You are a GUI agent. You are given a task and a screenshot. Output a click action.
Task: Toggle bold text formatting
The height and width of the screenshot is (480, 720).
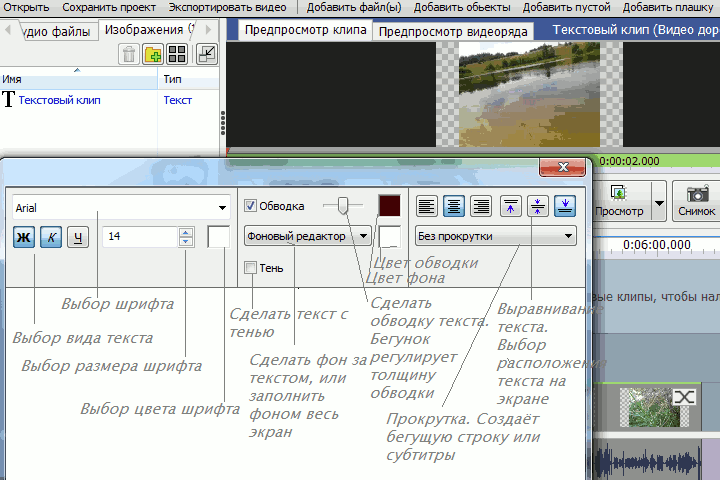(23, 237)
